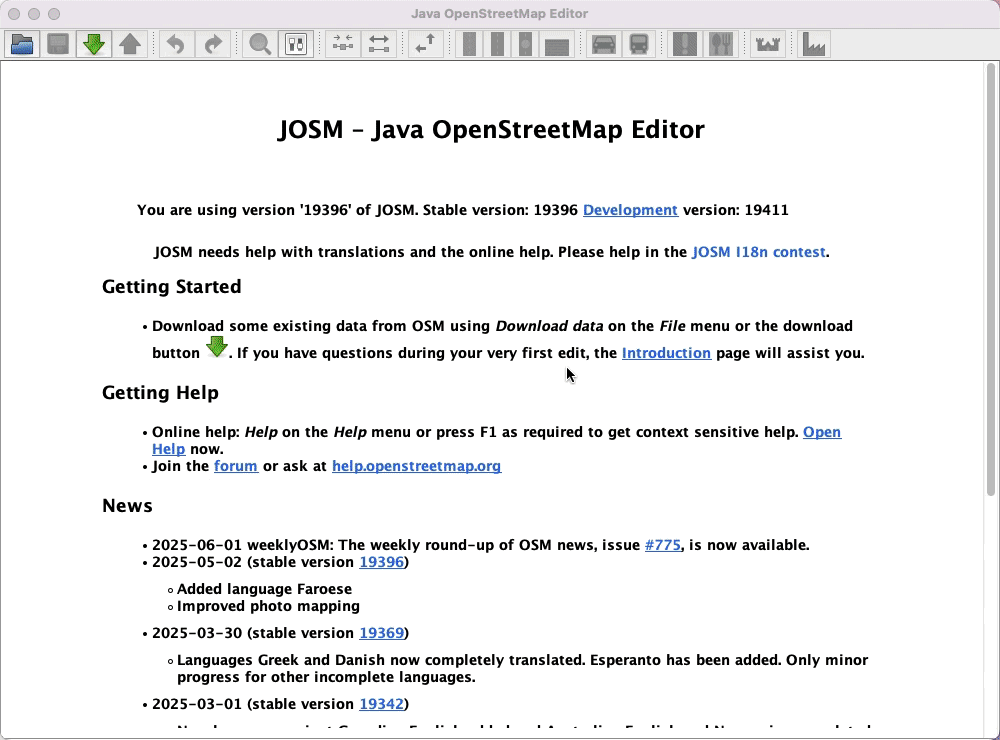Open the Preferences toolbar icon
The height and width of the screenshot is (740, 1000).
click(294, 43)
